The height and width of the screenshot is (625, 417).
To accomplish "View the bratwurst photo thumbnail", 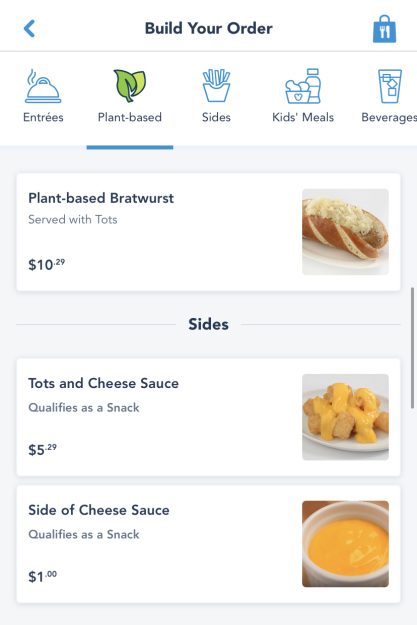I will pyautogui.click(x=345, y=232).
